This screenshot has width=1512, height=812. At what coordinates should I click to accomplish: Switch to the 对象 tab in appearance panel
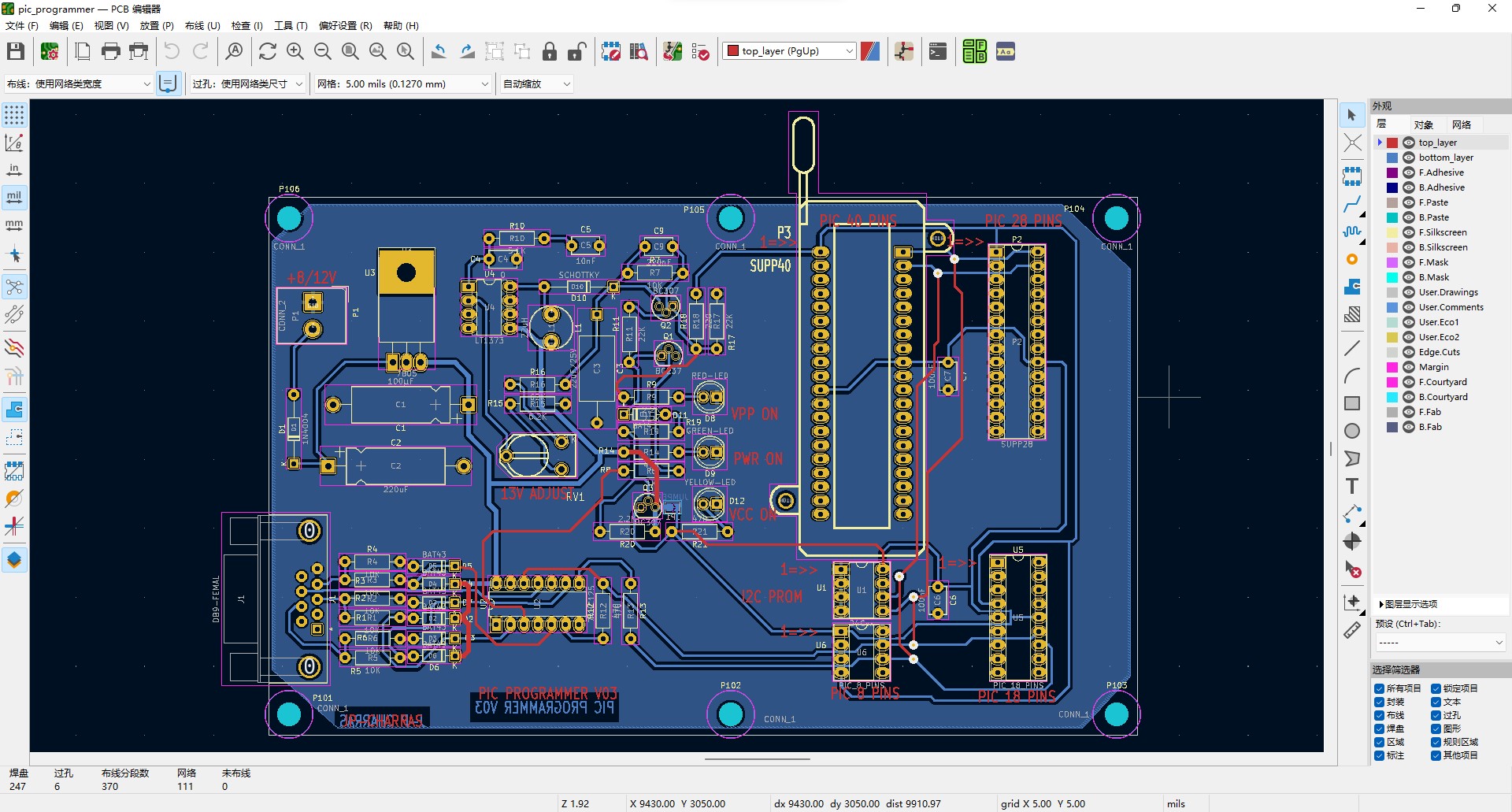click(1423, 124)
